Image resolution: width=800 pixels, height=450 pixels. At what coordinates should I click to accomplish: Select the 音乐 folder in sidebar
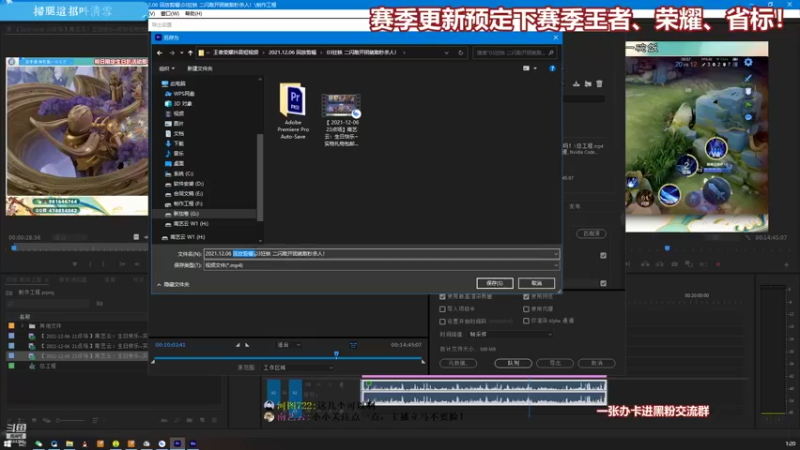[174, 154]
